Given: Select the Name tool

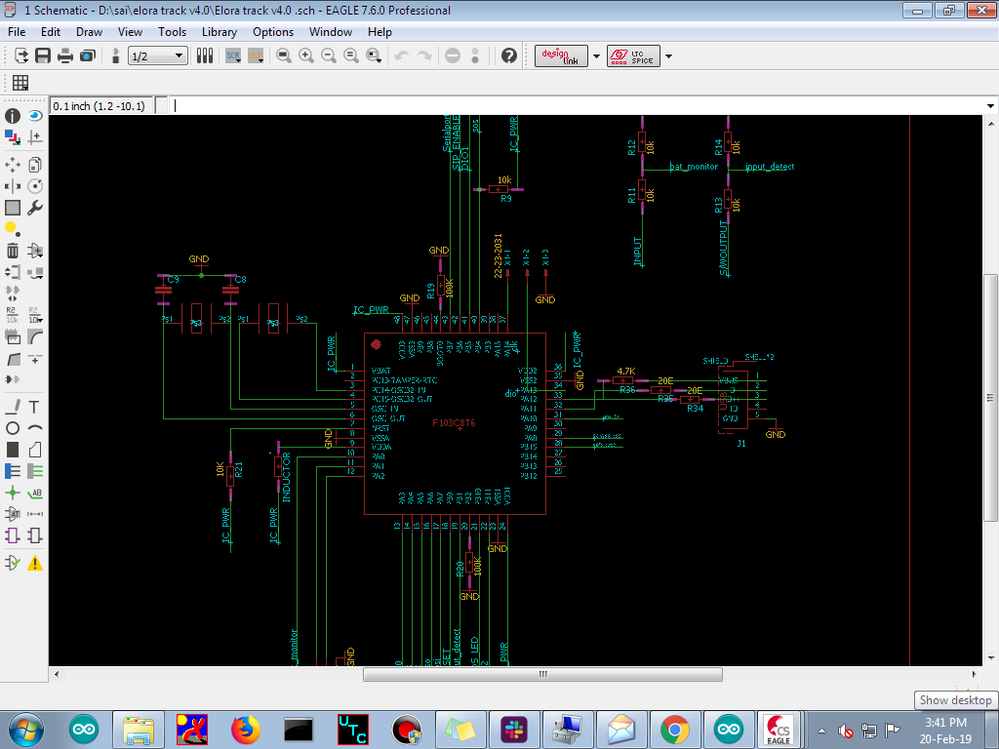Looking at the screenshot, I should pyautogui.click(x=12, y=315).
